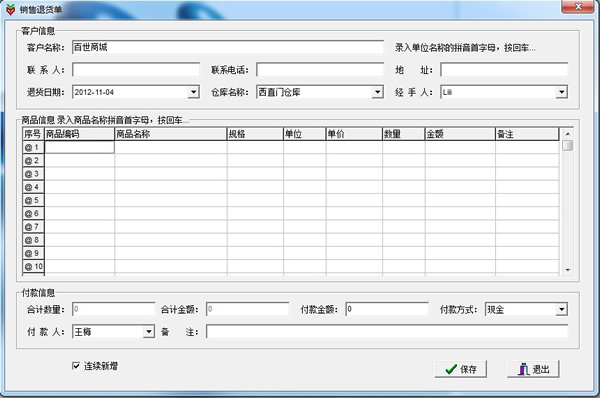The width and height of the screenshot is (600, 398).
Task: Expand the 退货日期 date dropdown
Action: coord(194,92)
